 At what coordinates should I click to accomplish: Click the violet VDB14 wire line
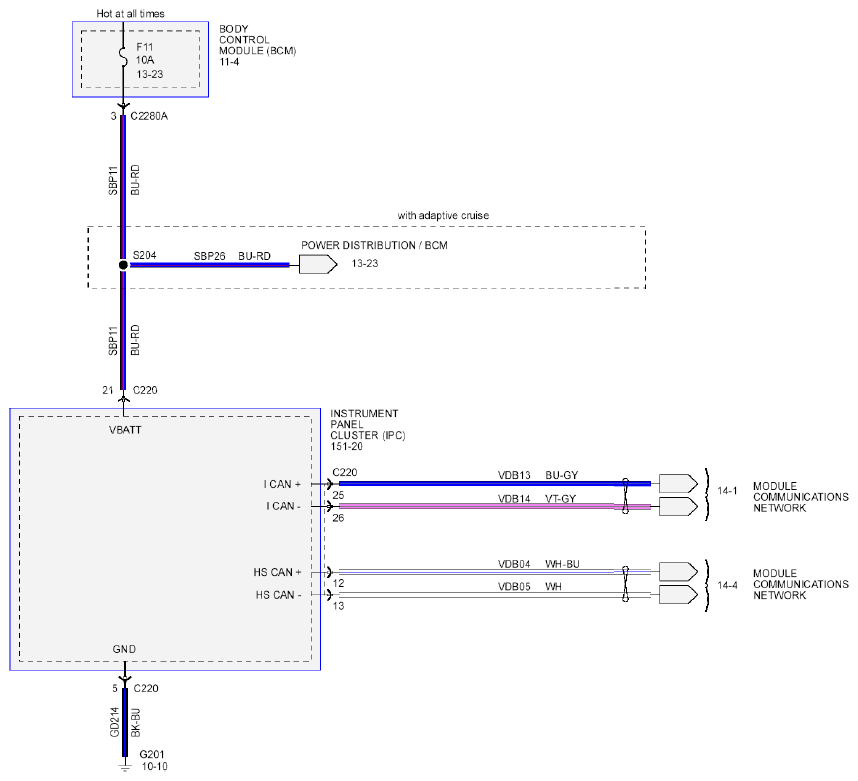495,507
